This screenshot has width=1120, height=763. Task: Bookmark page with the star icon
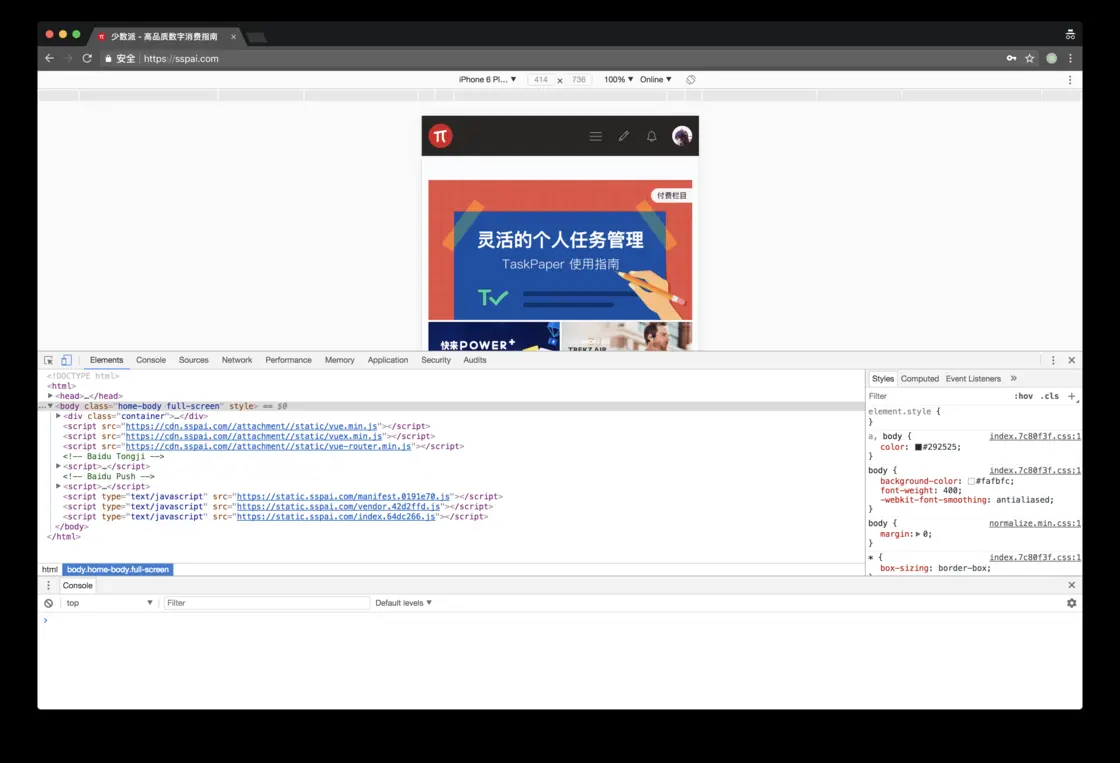pos(1029,59)
